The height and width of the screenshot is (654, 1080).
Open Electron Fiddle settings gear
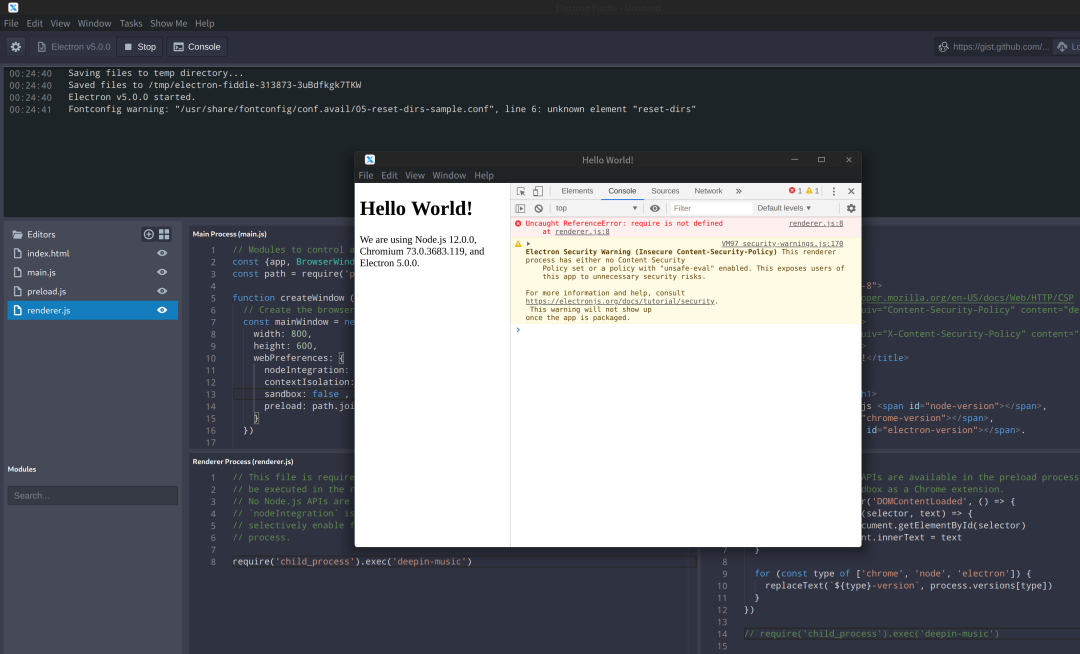15,46
